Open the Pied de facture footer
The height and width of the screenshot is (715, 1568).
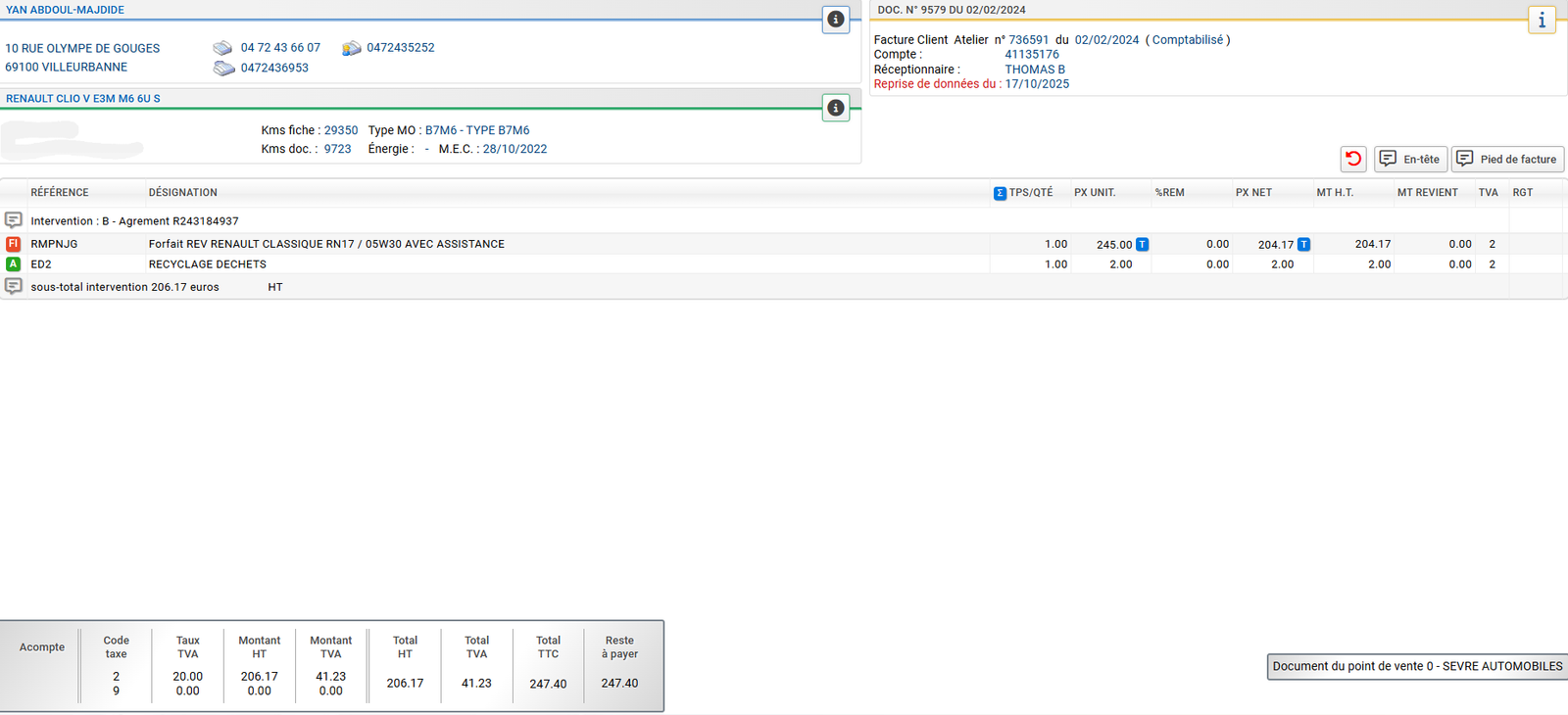(1507, 159)
